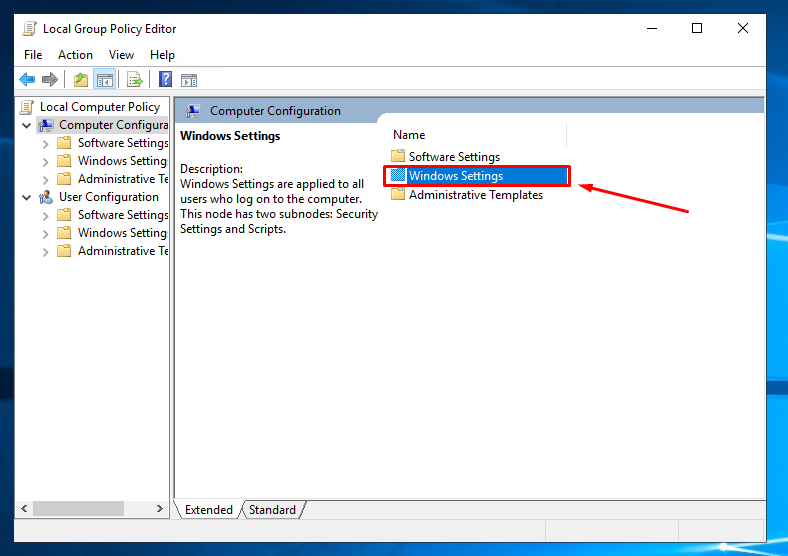Click the User Configuration icon in the tree
This screenshot has width=788, height=556.
pos(46,197)
